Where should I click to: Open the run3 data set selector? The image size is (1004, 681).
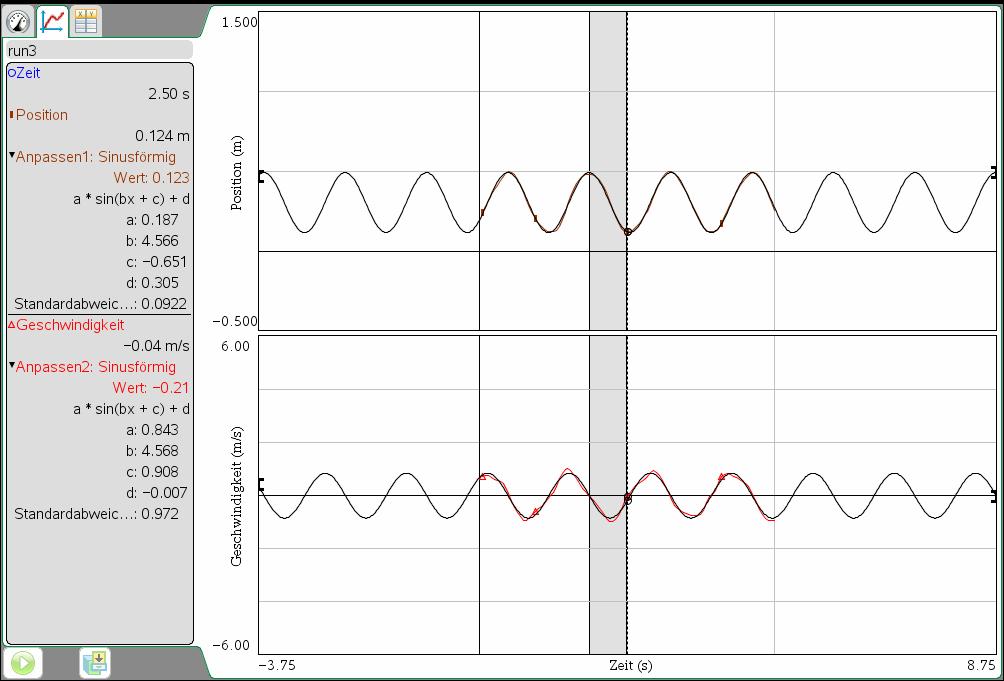pyautogui.click(x=98, y=50)
